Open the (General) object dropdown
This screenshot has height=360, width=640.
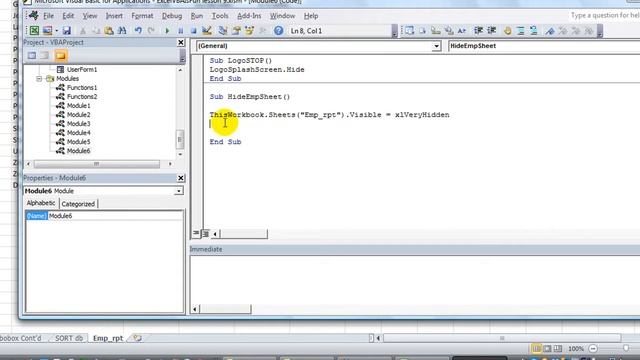[x=436, y=46]
